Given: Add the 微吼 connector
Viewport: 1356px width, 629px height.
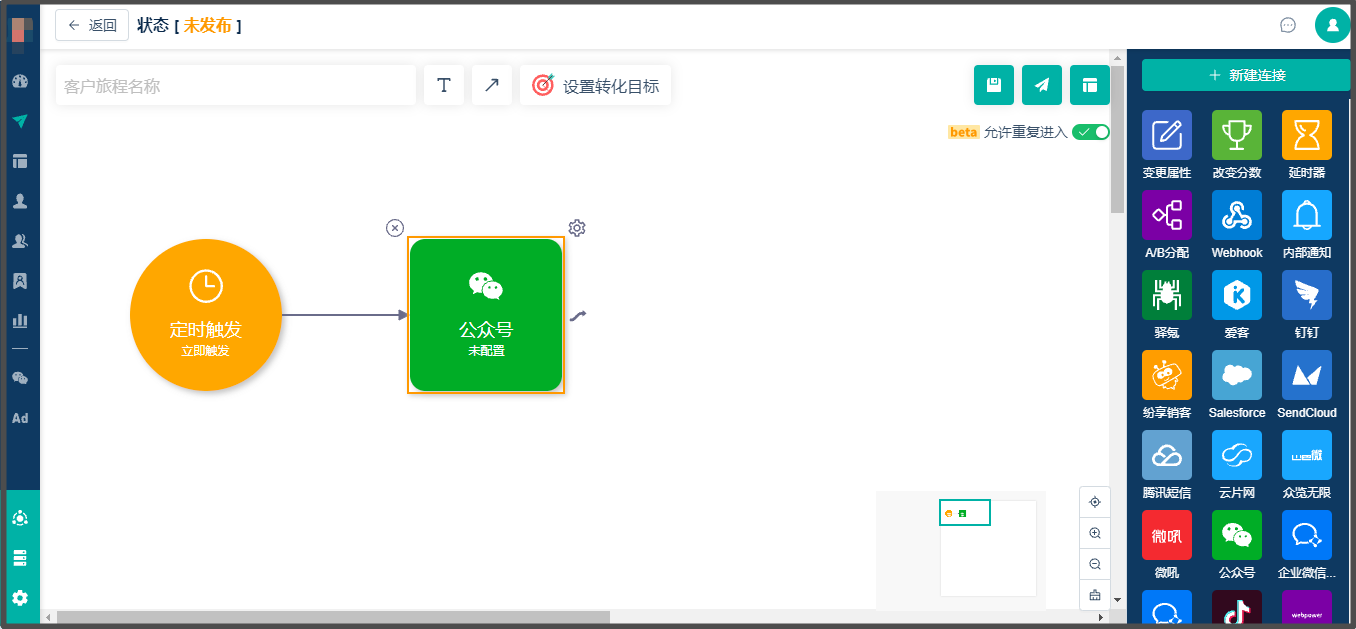Looking at the screenshot, I should (1167, 535).
